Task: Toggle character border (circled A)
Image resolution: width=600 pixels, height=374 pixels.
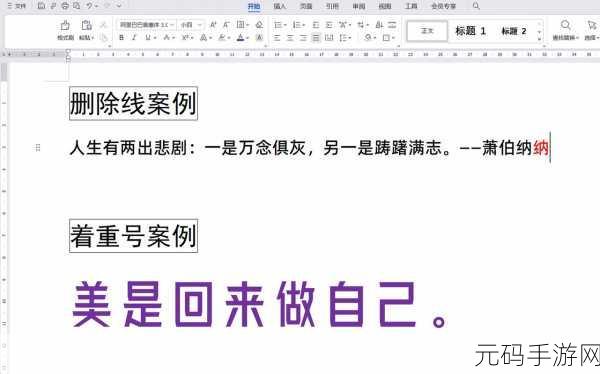Action: click(259, 38)
